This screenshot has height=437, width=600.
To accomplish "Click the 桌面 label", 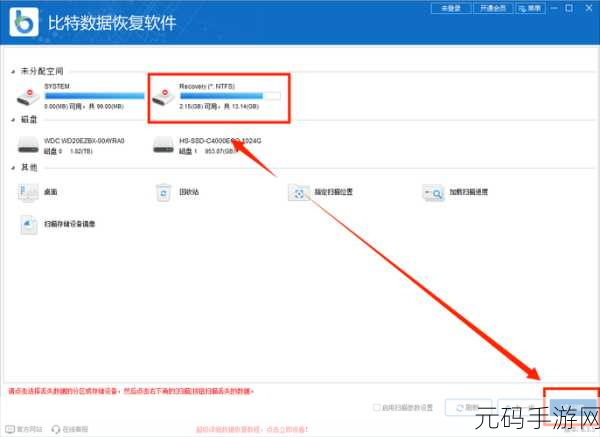I will [x=51, y=192].
